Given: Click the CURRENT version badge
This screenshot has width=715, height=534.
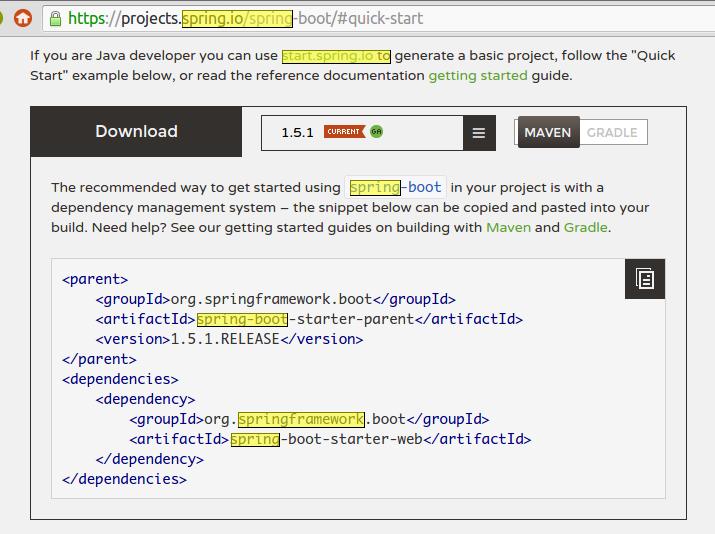Looking at the screenshot, I should click(x=345, y=132).
